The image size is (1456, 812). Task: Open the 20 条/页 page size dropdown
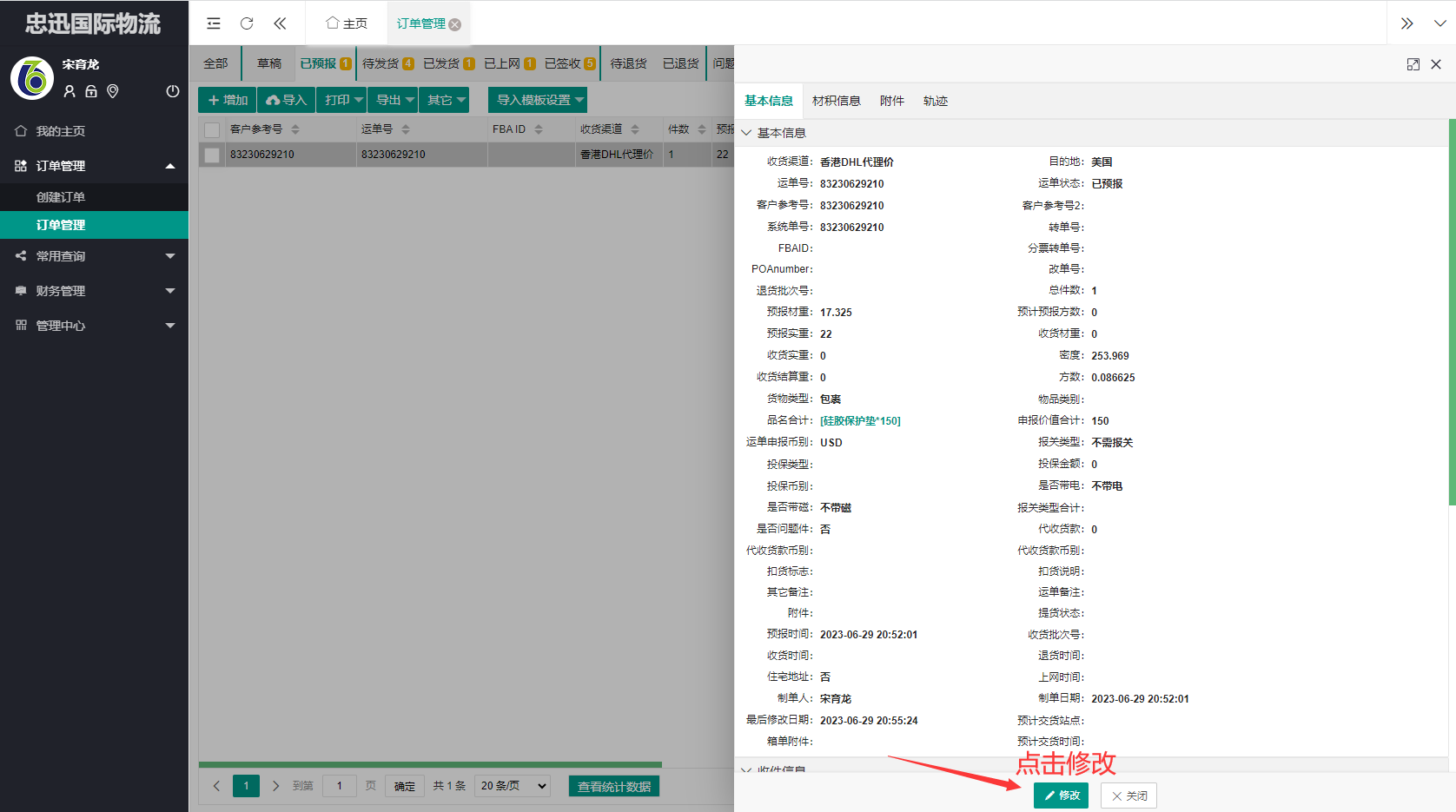point(513,786)
